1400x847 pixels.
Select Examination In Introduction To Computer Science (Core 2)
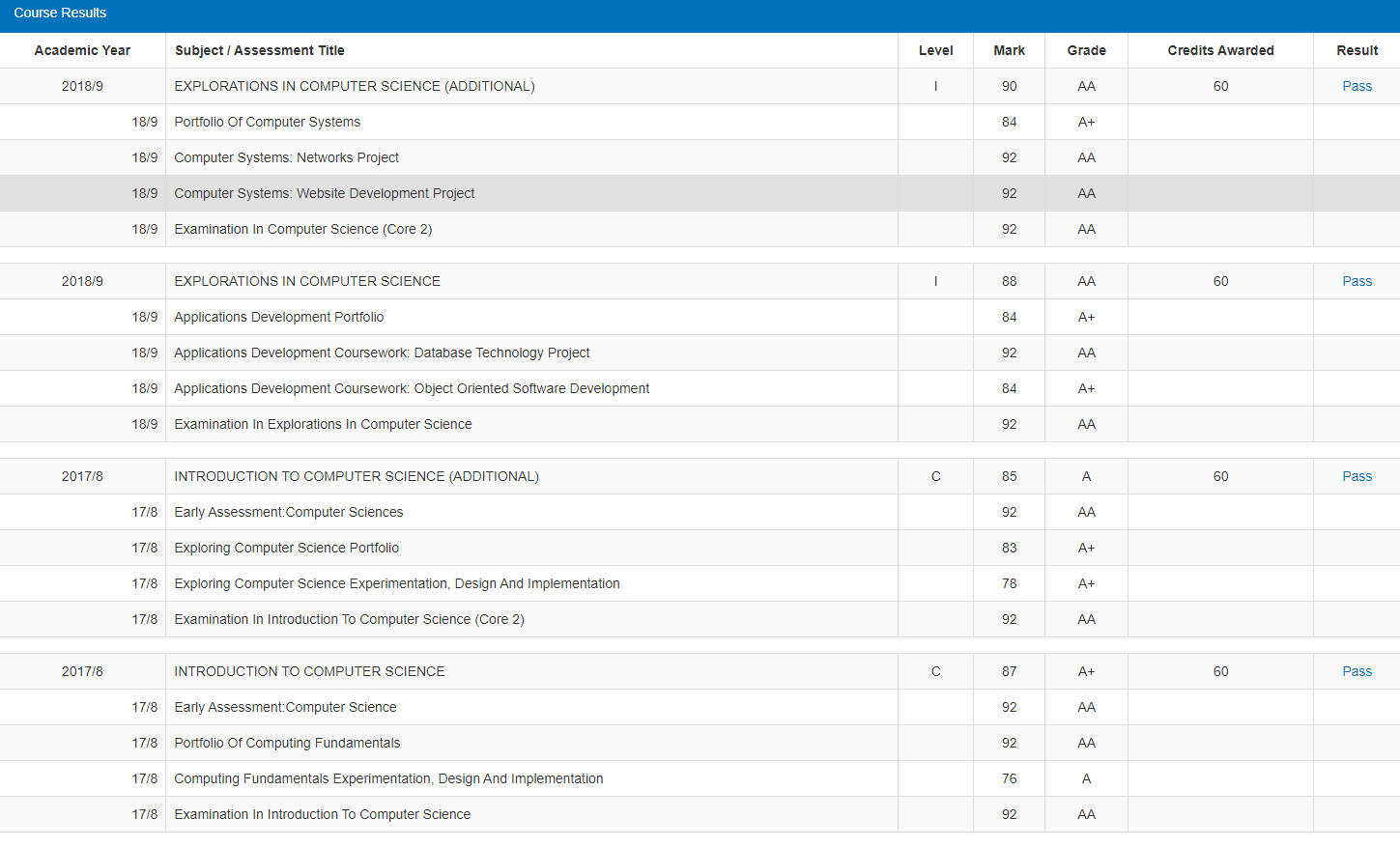pyautogui.click(x=349, y=619)
